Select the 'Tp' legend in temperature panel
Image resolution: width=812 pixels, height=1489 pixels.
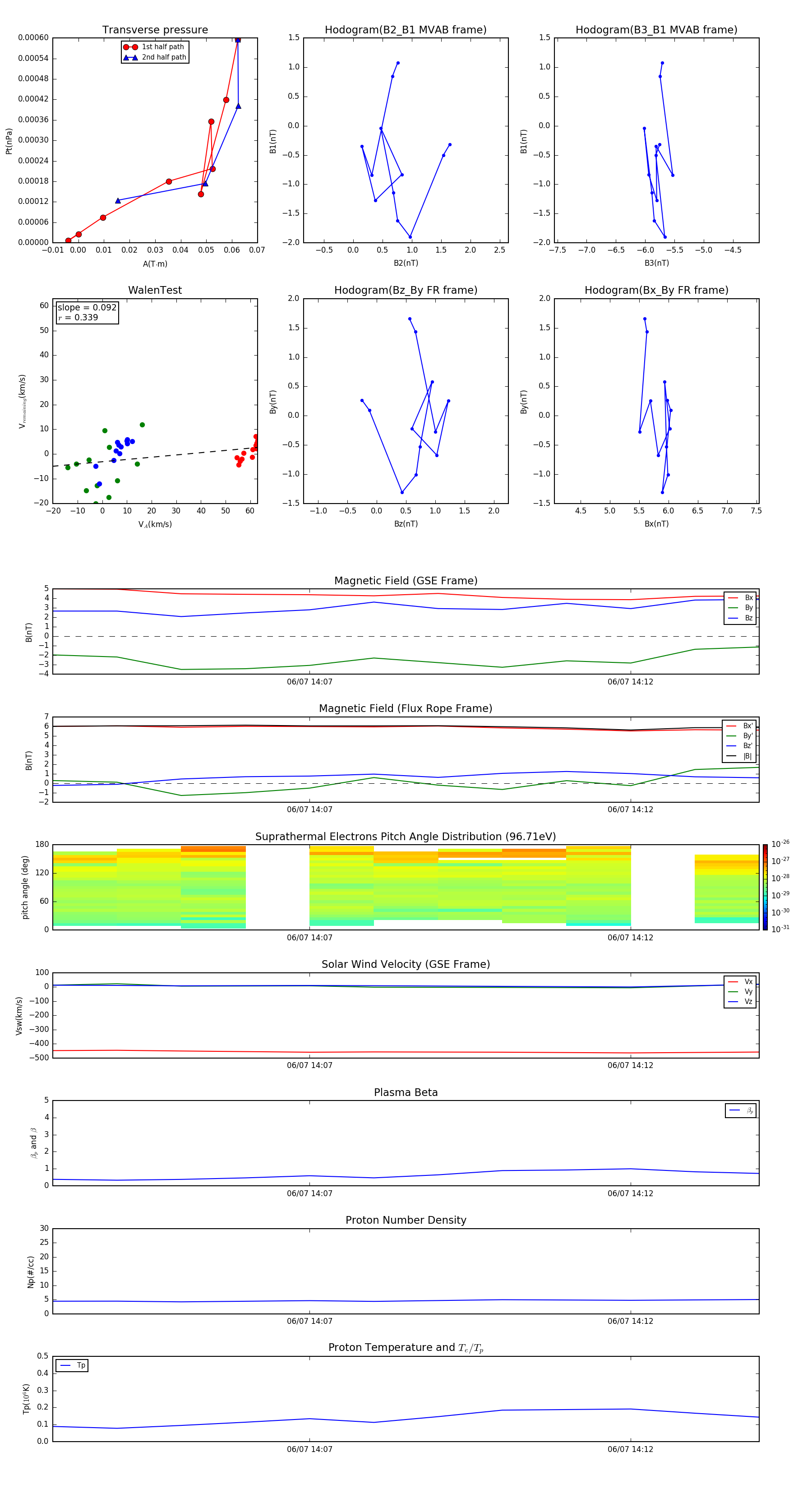click(x=72, y=1365)
